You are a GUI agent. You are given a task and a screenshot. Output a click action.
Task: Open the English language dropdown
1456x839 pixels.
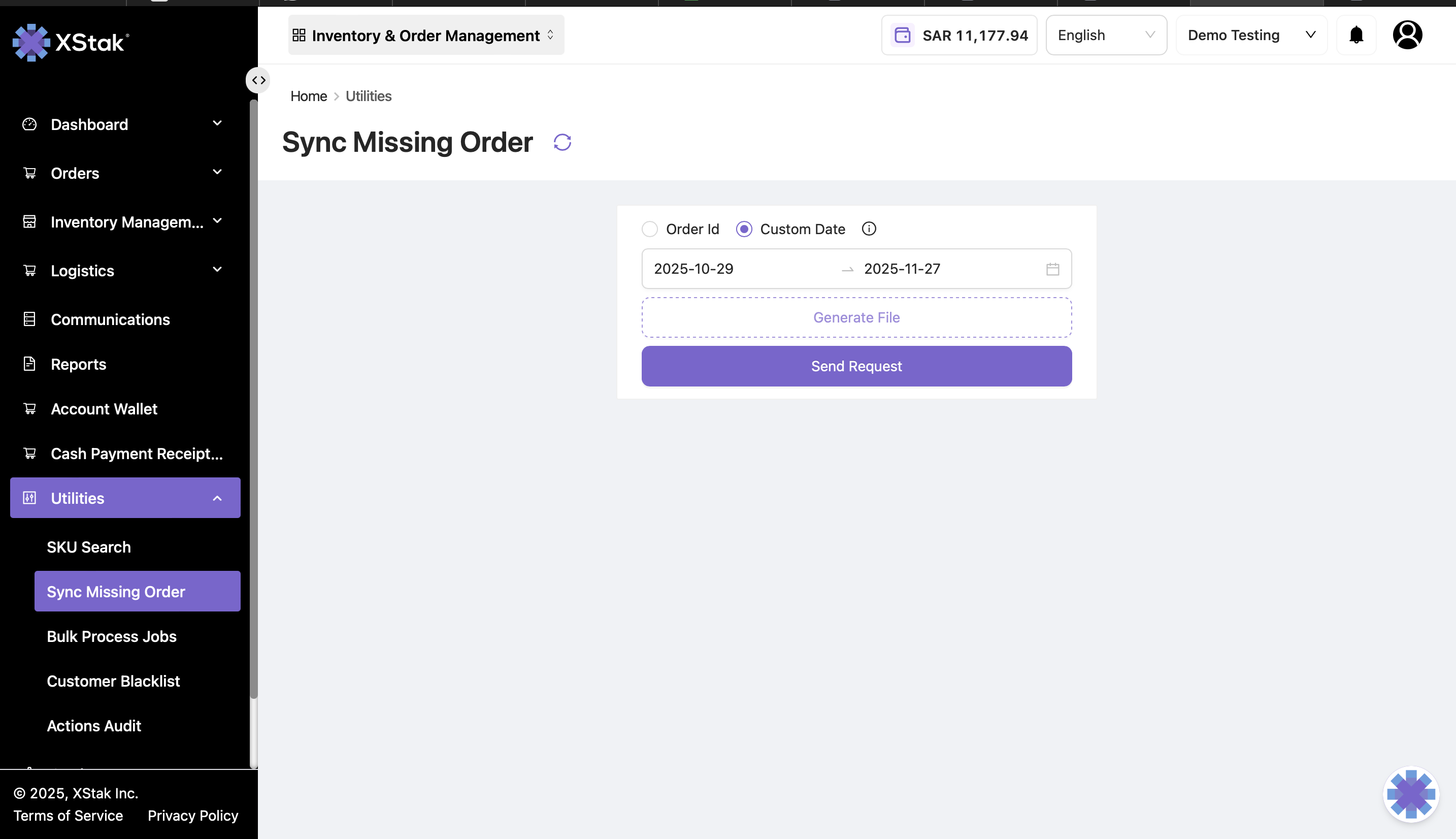[1106, 35]
